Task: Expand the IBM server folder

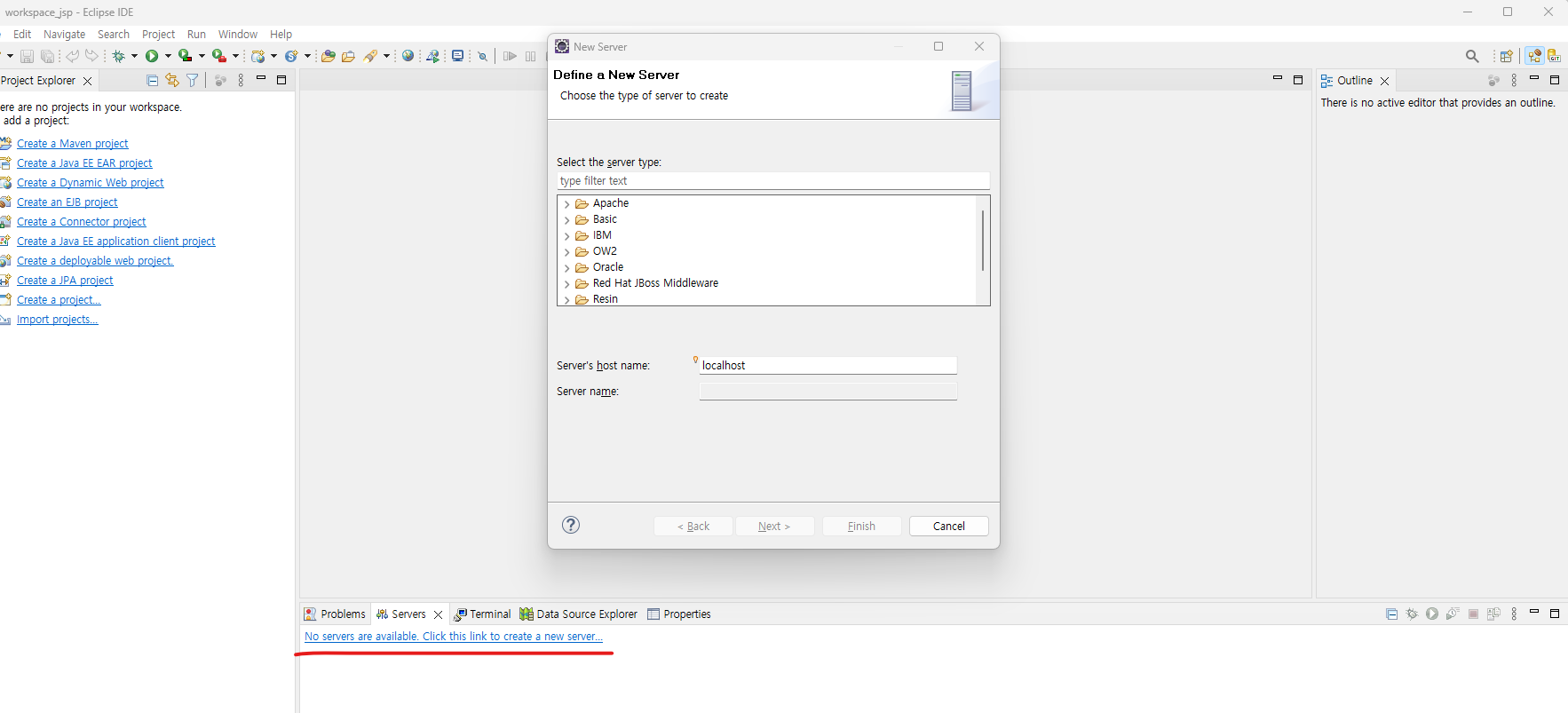Action: pyautogui.click(x=567, y=236)
